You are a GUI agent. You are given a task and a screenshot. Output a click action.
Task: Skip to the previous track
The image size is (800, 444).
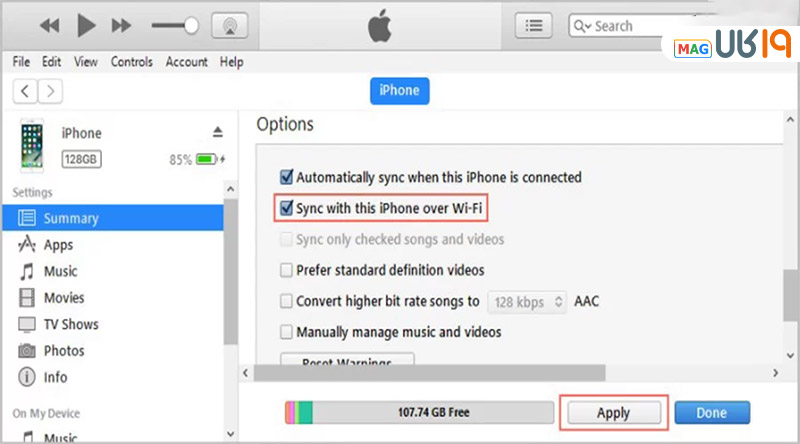[50, 24]
